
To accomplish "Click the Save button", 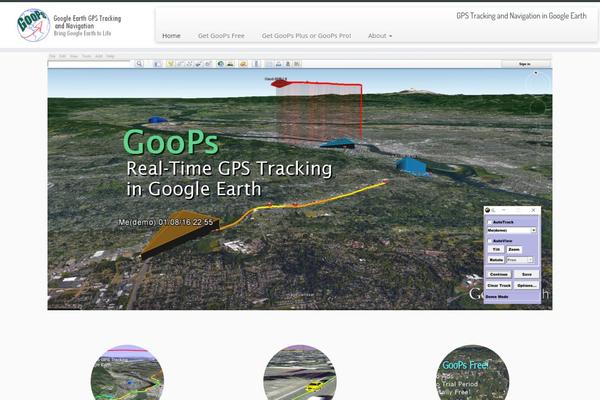I will pyautogui.click(x=527, y=274).
